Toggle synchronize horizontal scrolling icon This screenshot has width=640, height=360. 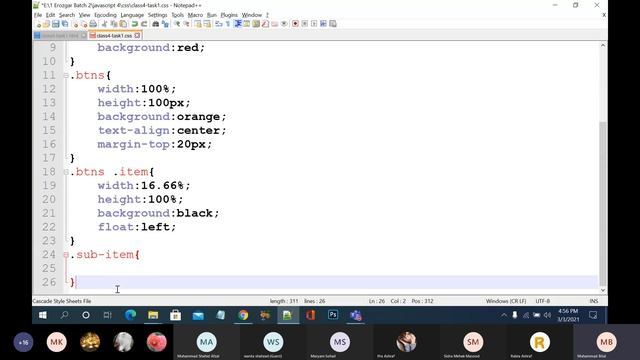[x=207, y=24]
